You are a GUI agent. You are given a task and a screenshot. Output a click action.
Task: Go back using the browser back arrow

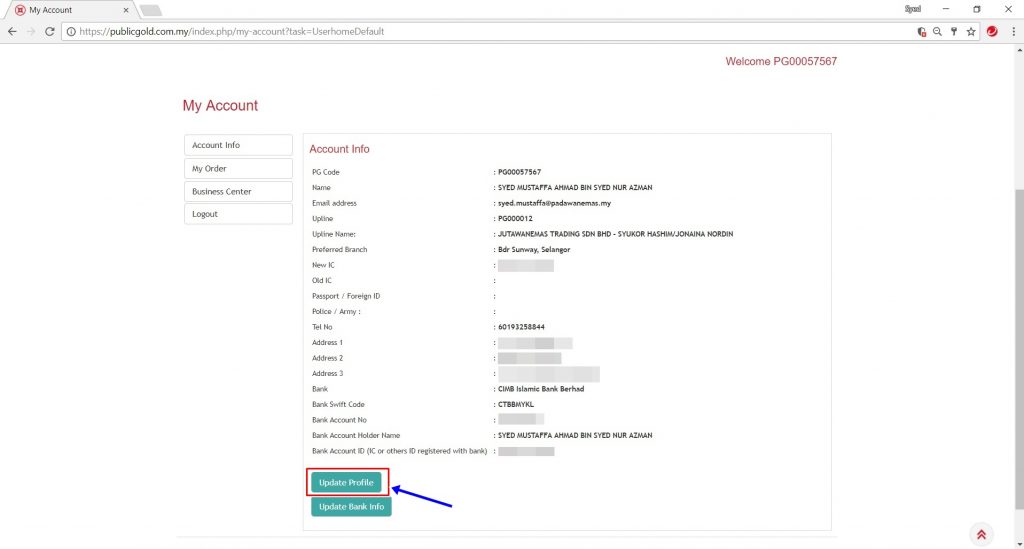(x=12, y=31)
